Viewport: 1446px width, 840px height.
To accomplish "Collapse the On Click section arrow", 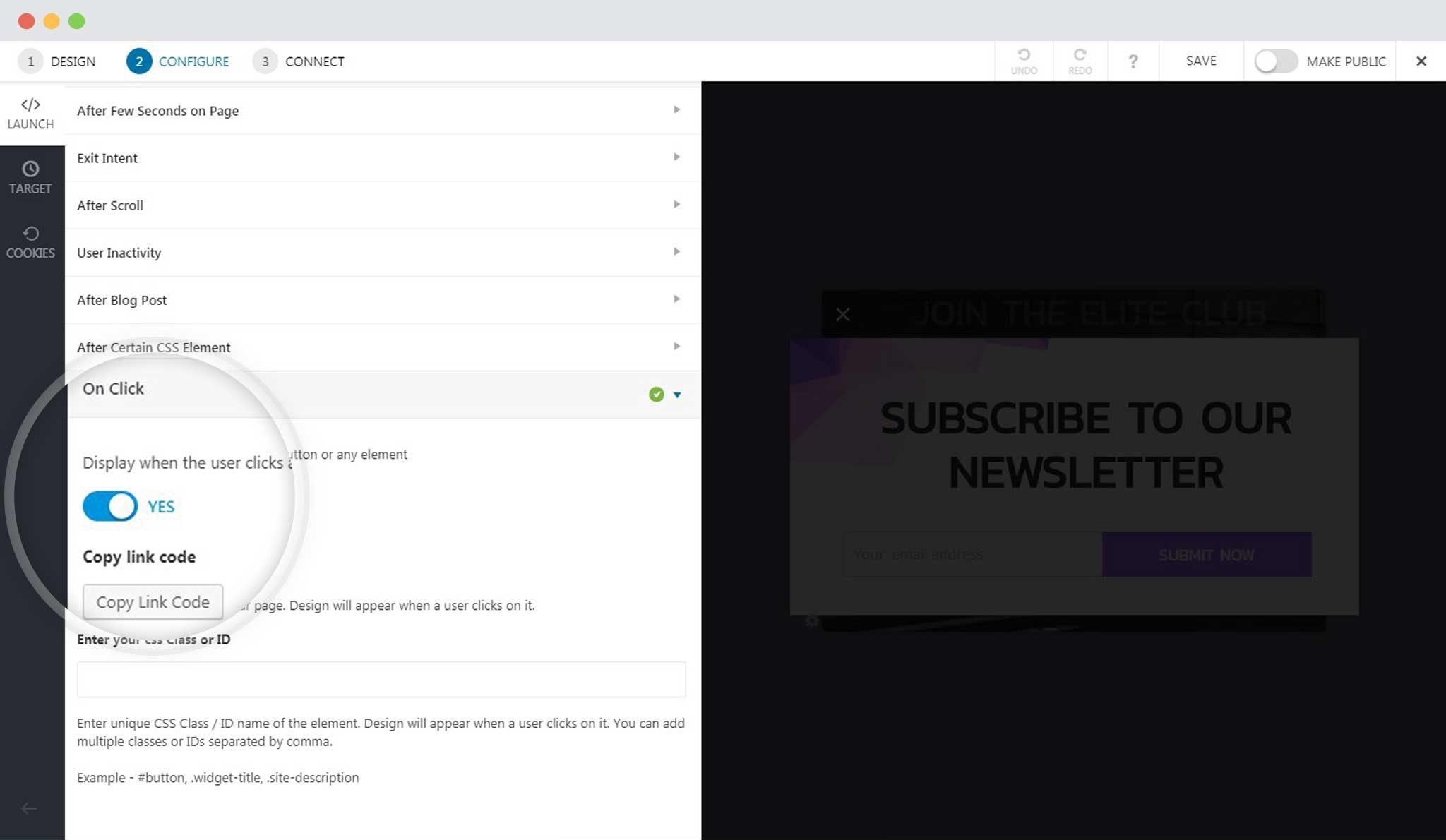I will pyautogui.click(x=677, y=395).
